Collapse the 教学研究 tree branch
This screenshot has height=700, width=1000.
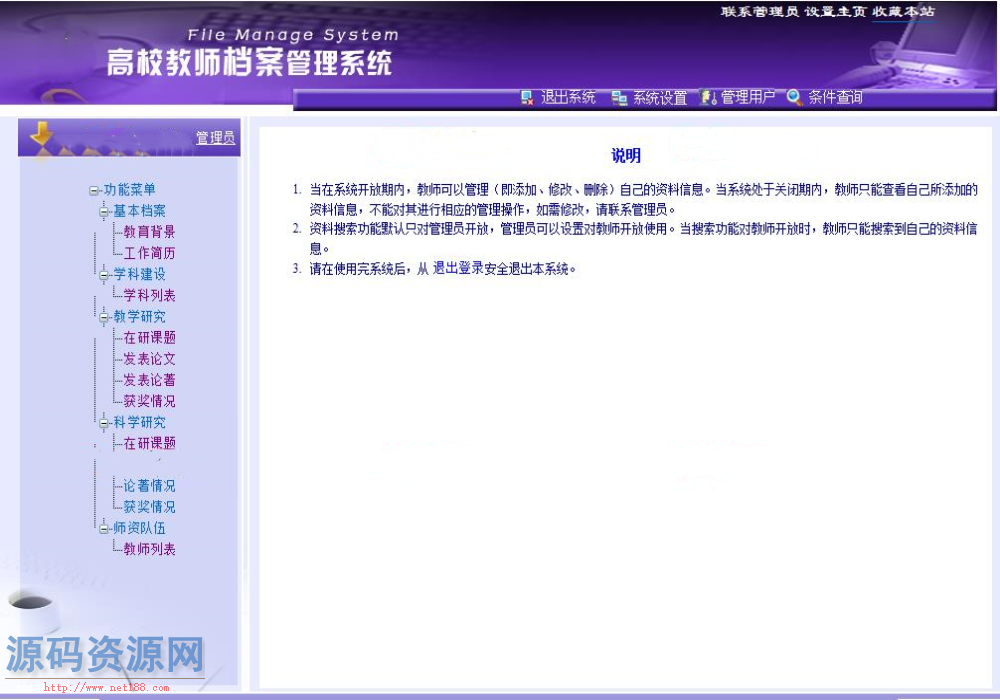point(104,317)
